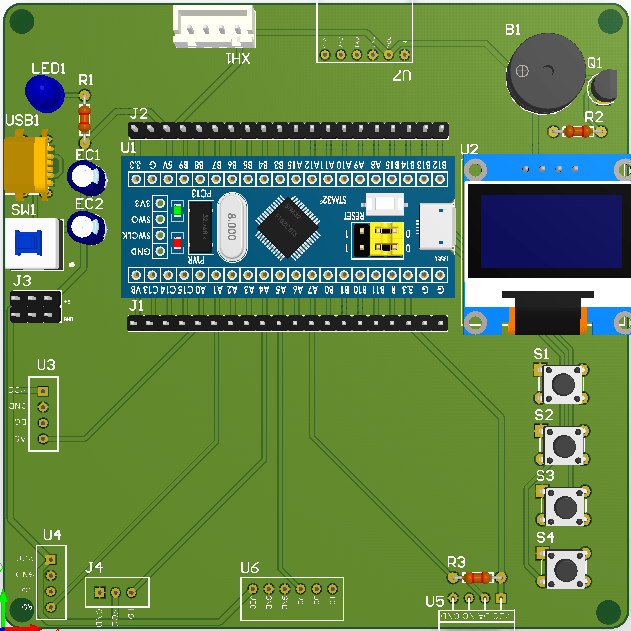Image resolution: width=631 pixels, height=631 pixels.
Task: Click the EC1 electrolytic capacitor
Action: click(86, 177)
